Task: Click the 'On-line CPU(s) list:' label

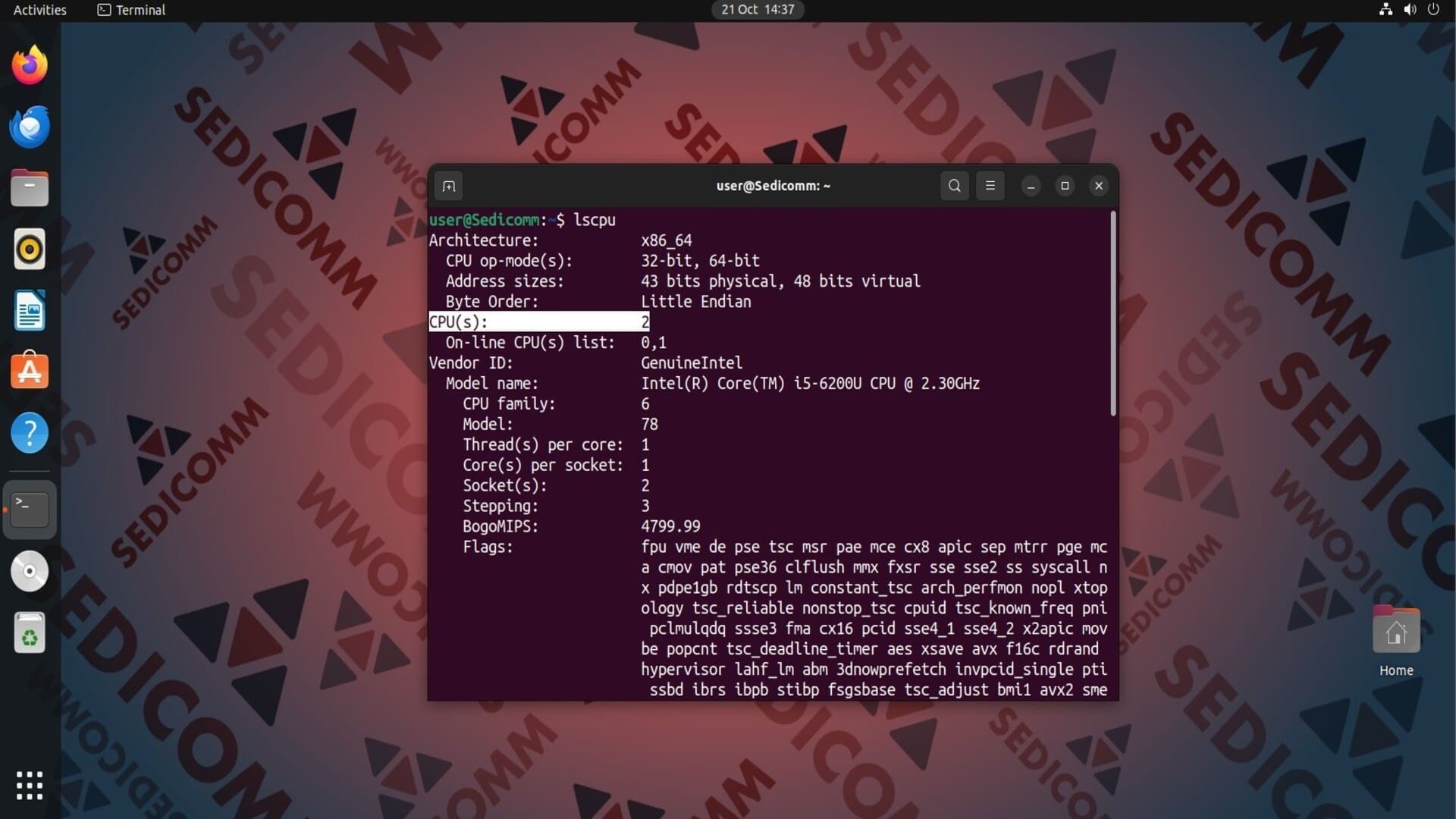Action: point(530,343)
